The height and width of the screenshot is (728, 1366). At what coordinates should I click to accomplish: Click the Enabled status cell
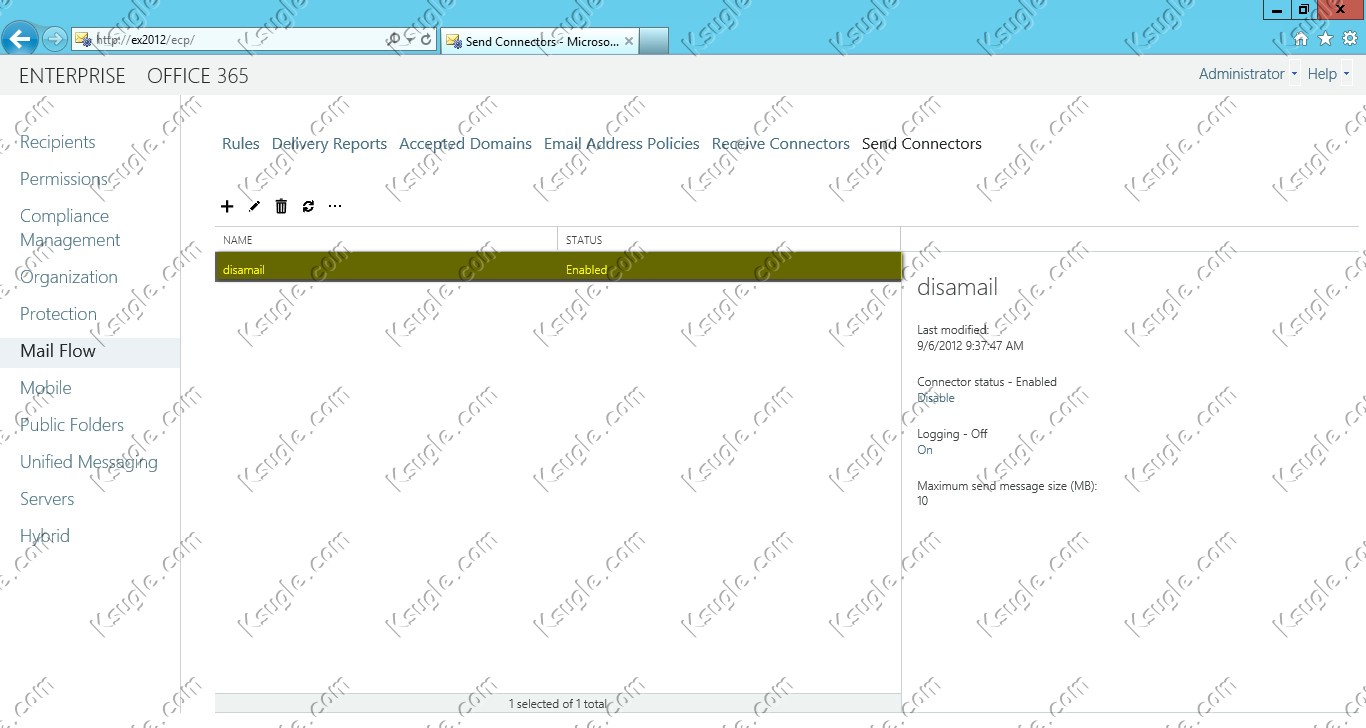pos(586,270)
